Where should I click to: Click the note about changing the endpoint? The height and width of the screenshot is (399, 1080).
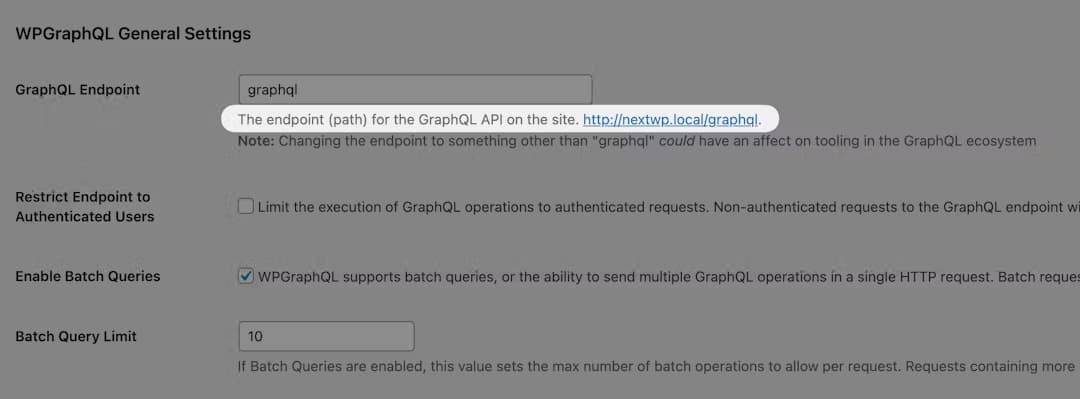click(x=637, y=141)
